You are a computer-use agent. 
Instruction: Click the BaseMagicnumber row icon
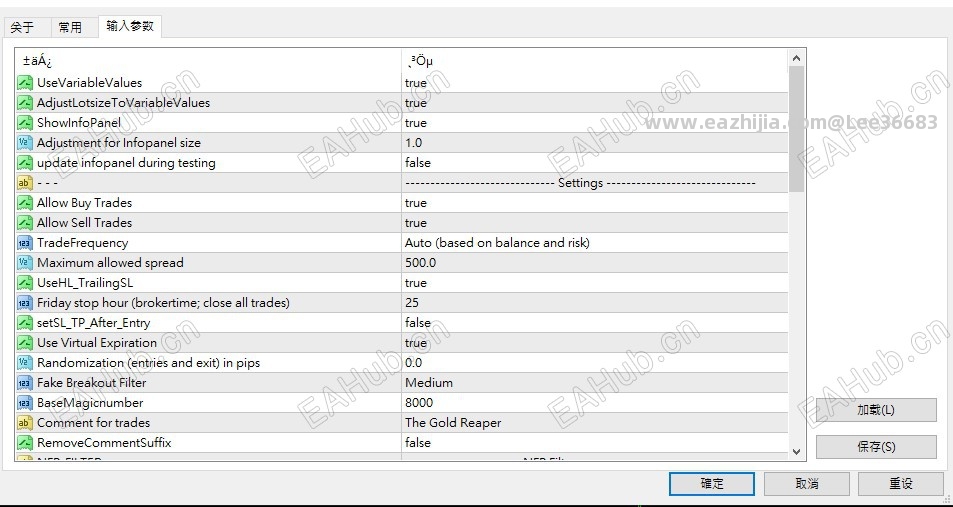coord(25,402)
